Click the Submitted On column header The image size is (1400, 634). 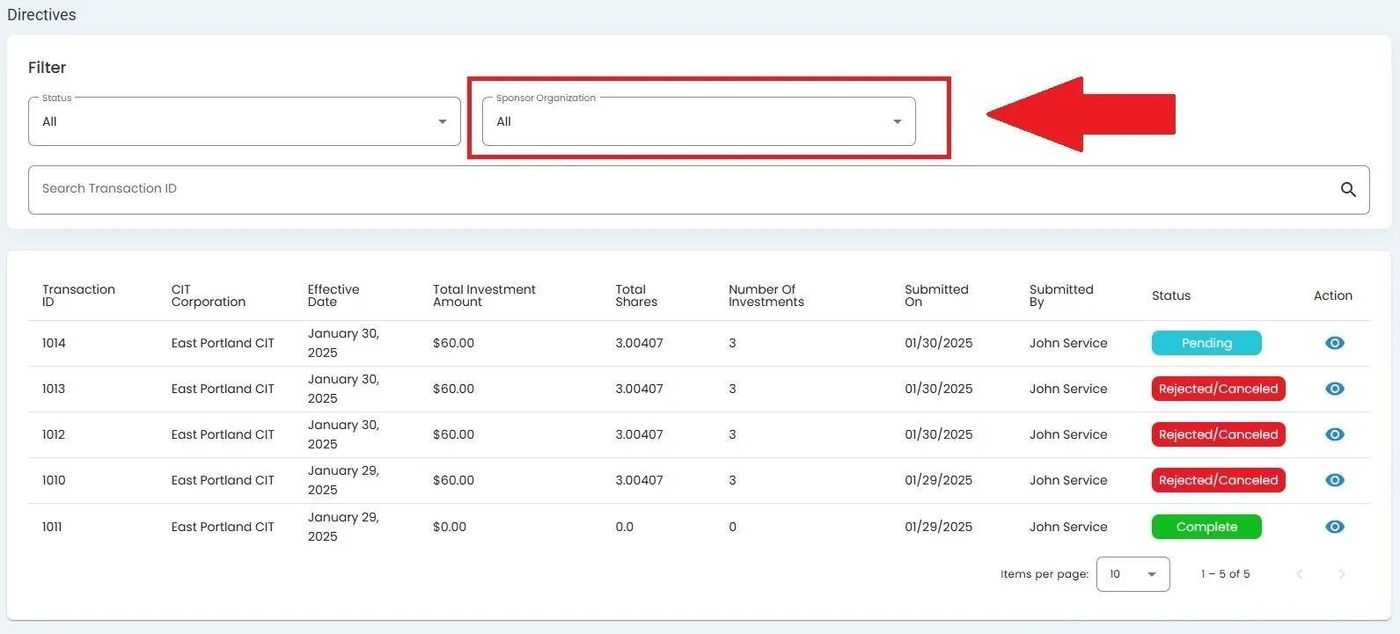pos(936,296)
